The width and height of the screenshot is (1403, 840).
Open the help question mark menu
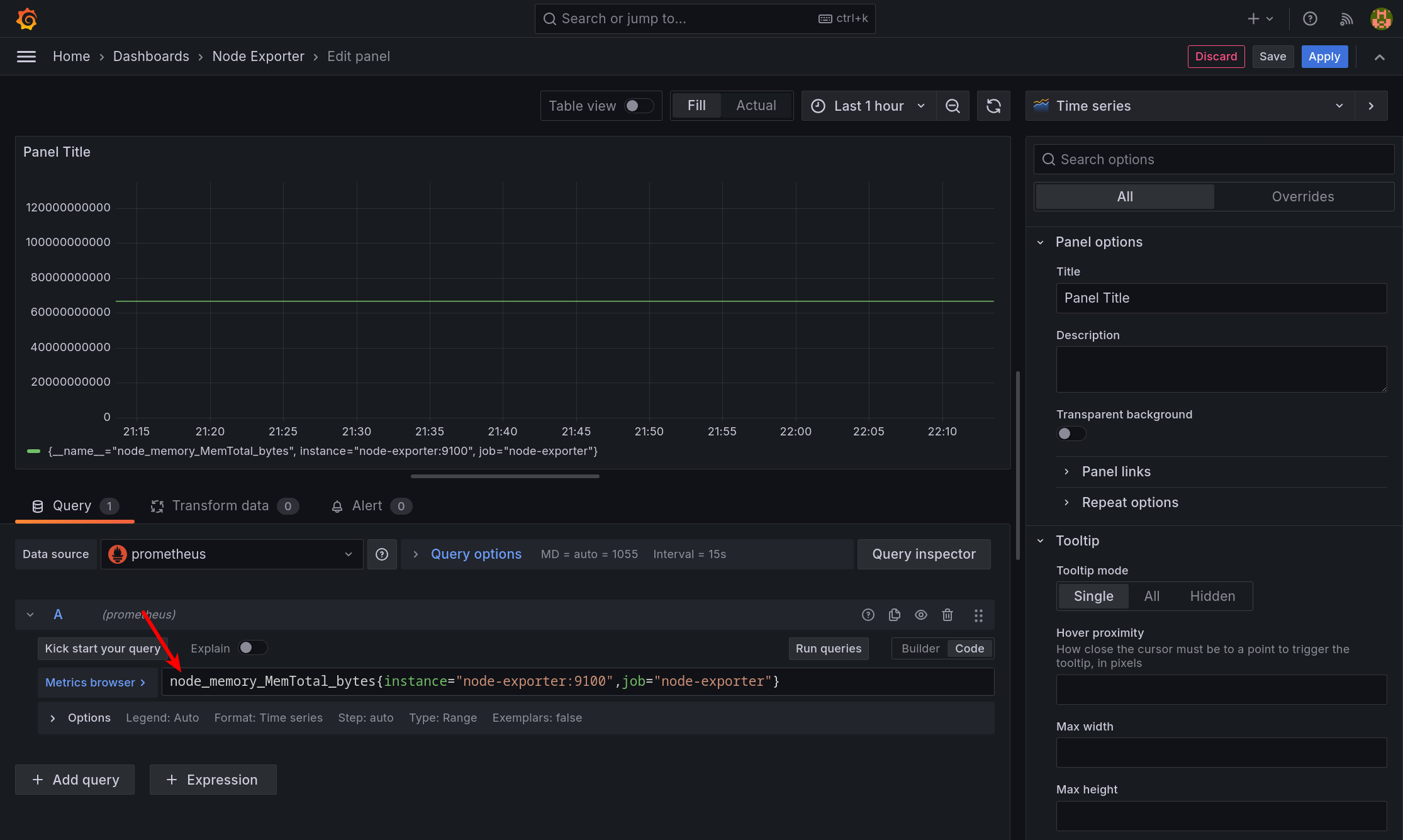coord(1310,19)
